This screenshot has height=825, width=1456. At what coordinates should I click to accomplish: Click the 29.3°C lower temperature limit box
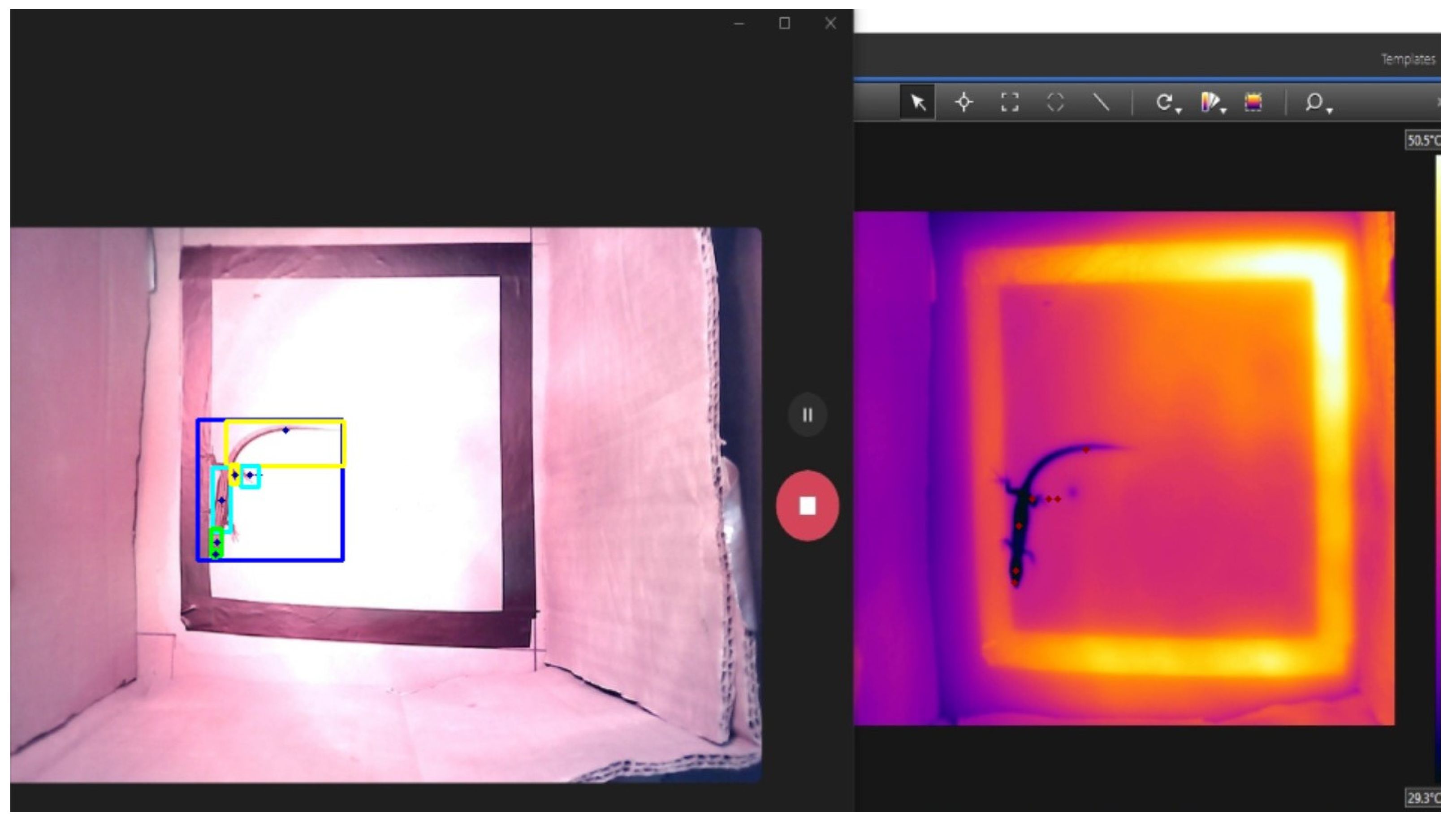[x=1422, y=797]
